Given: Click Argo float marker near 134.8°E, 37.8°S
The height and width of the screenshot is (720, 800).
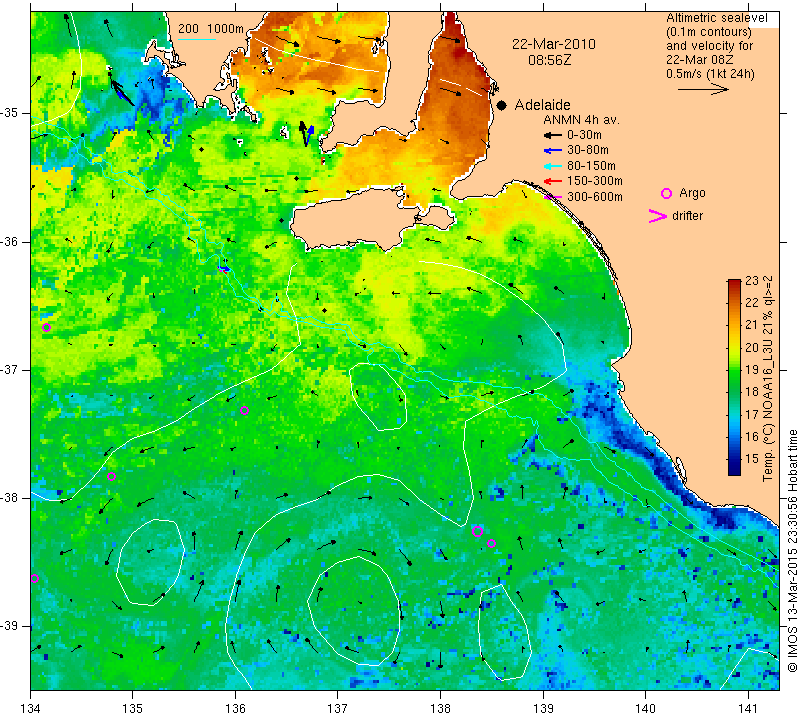Looking at the screenshot, I should click(112, 477).
